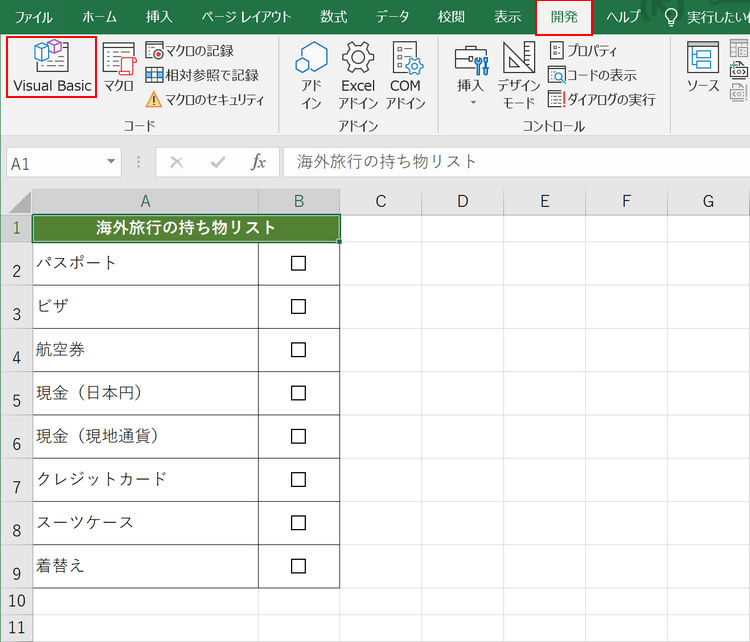Image resolution: width=750 pixels, height=642 pixels.
Task: Check the 現金（日本円） checkbox
Action: click(x=298, y=393)
